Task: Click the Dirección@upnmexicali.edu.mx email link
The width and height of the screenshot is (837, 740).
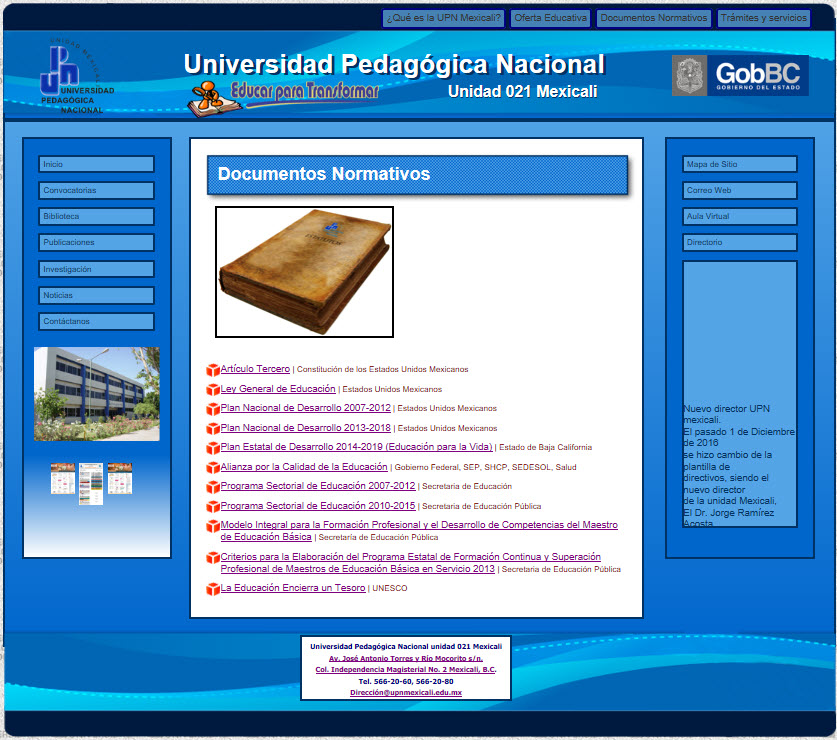Action: point(406,692)
